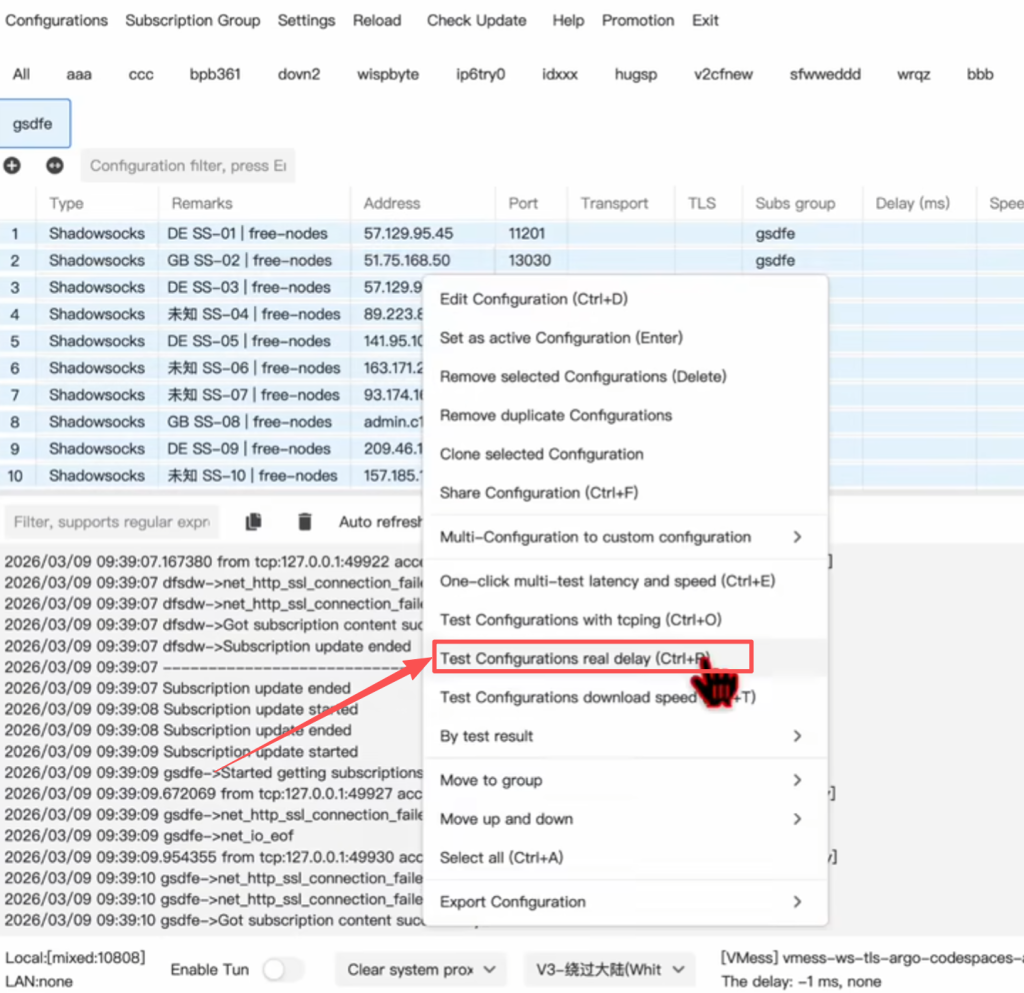Click the trash icon to clear the log
Image resolution: width=1024 pixels, height=993 pixels.
[x=305, y=521]
